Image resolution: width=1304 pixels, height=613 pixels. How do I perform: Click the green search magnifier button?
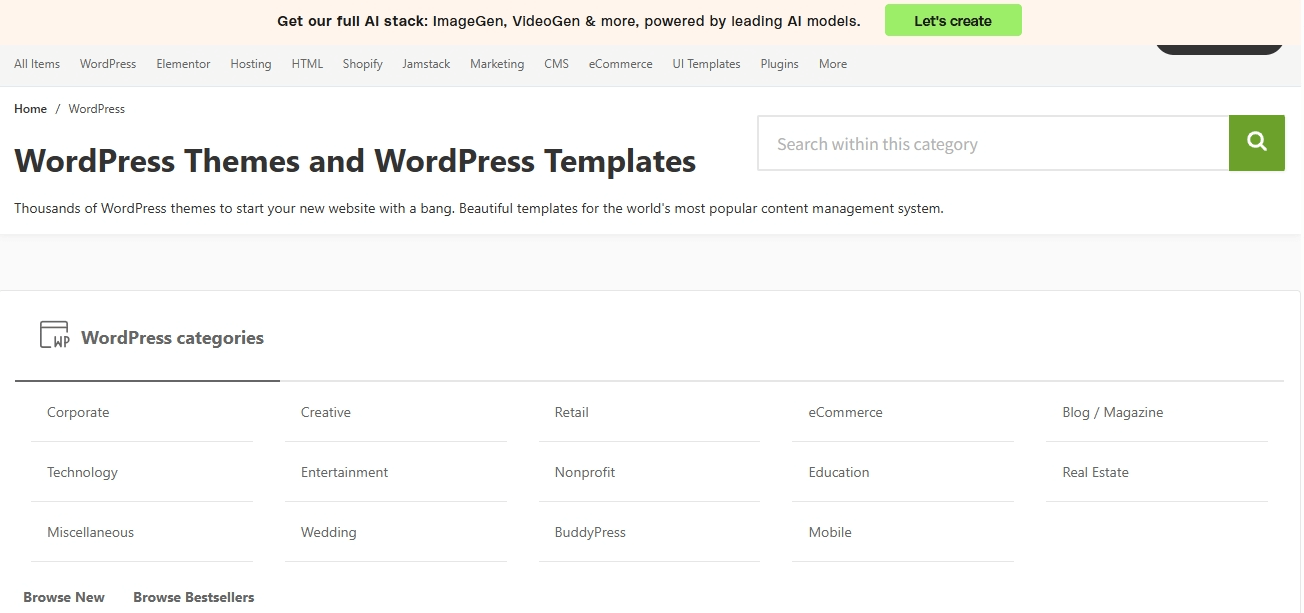pos(1256,143)
